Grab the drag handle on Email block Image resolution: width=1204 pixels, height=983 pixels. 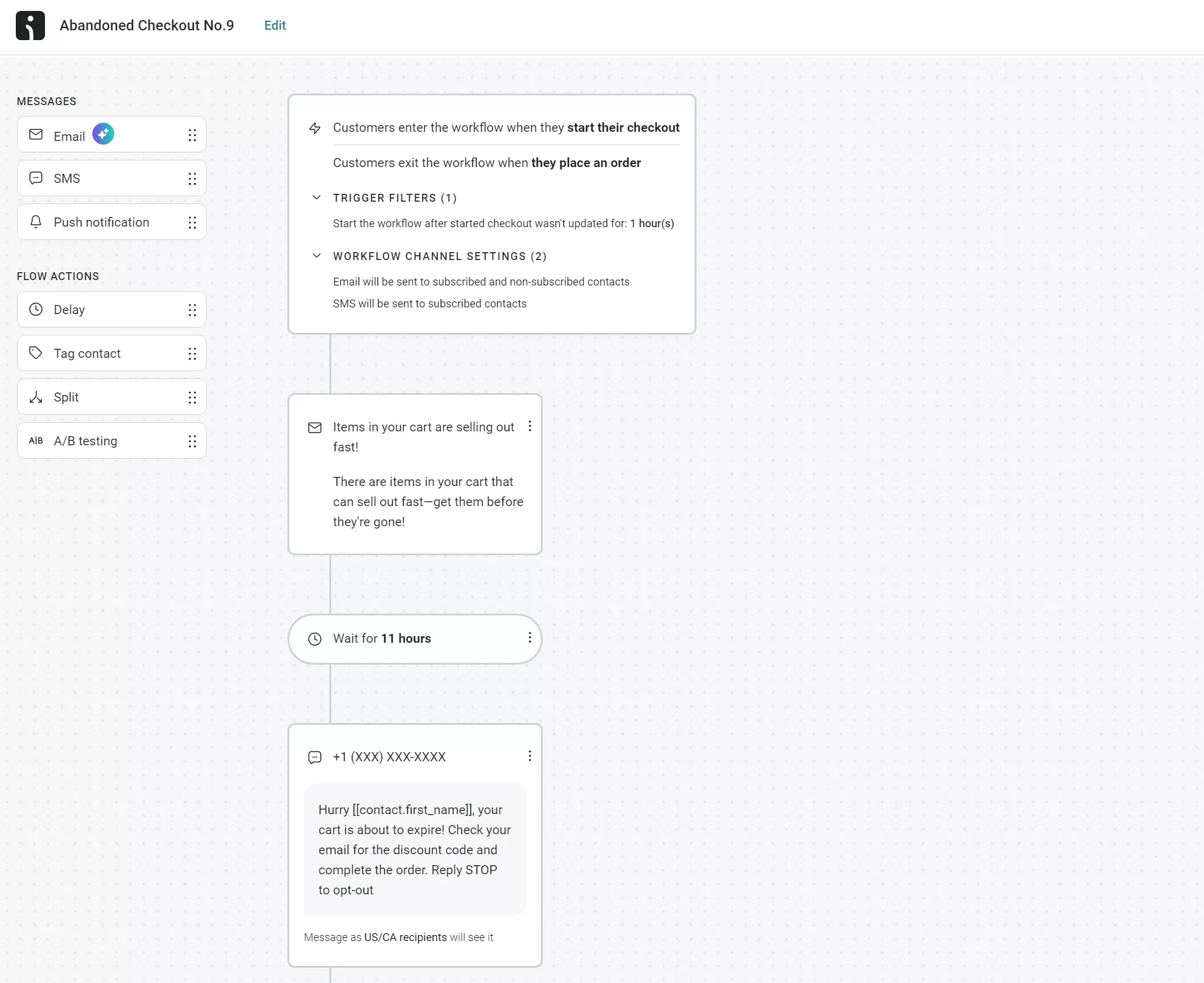click(x=192, y=135)
